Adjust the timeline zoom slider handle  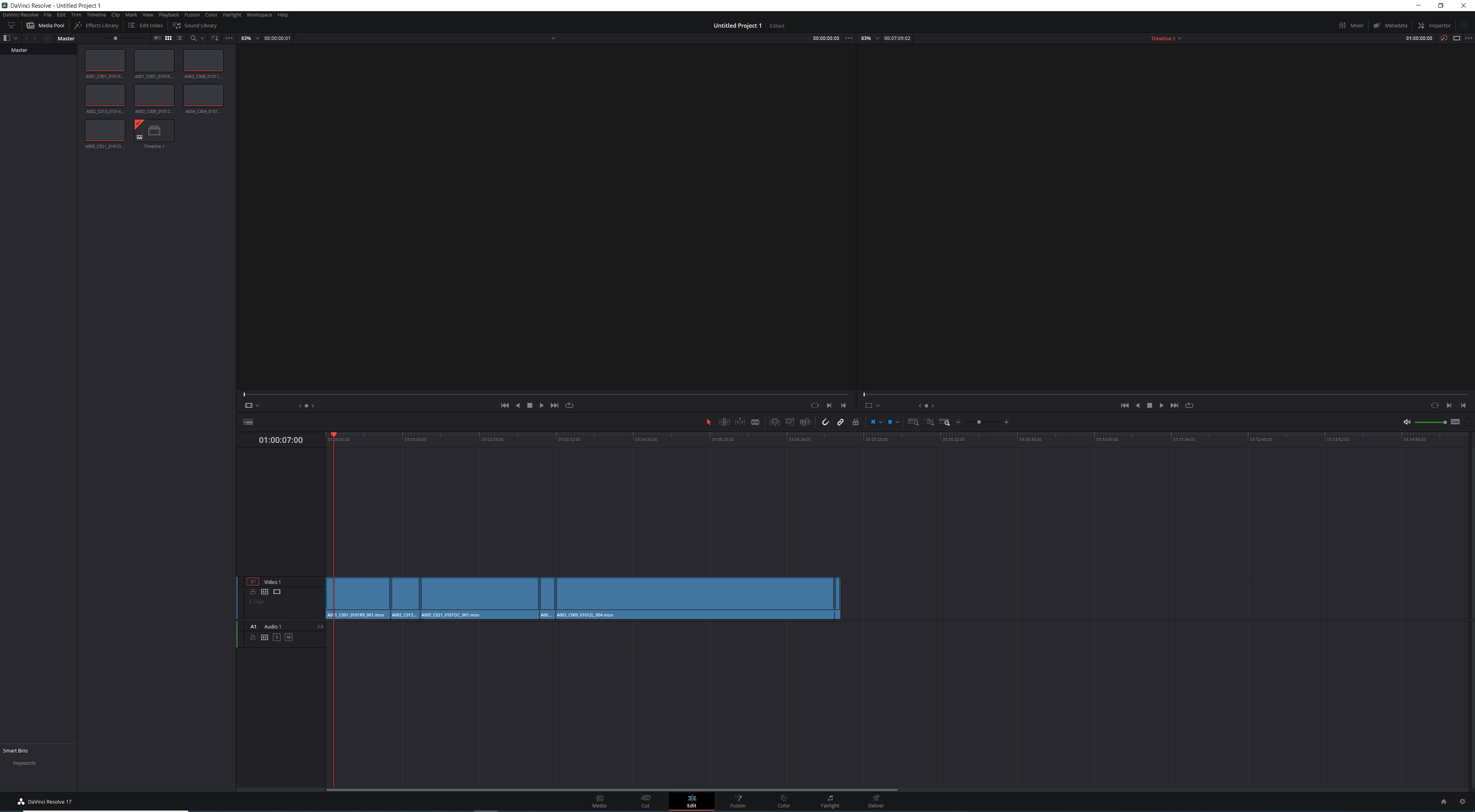tap(979, 422)
